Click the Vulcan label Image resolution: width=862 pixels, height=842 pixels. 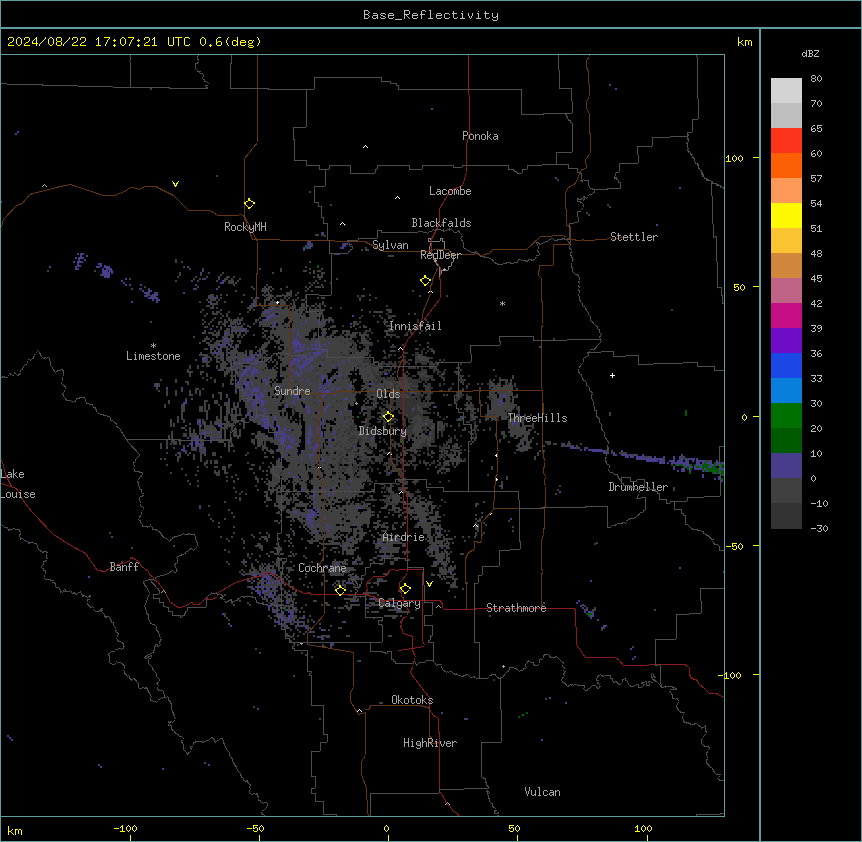coord(543,792)
